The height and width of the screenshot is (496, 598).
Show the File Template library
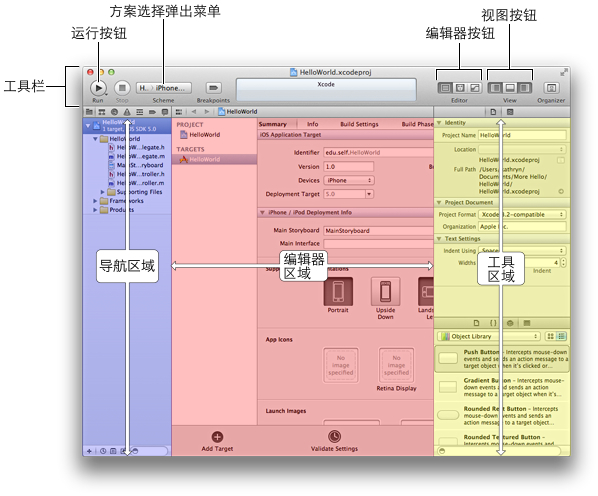[476, 323]
